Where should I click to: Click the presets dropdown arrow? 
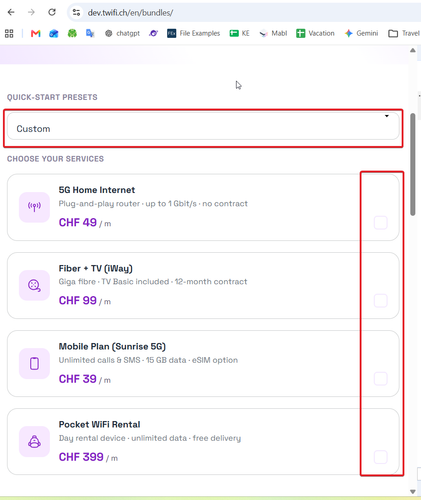click(387, 116)
